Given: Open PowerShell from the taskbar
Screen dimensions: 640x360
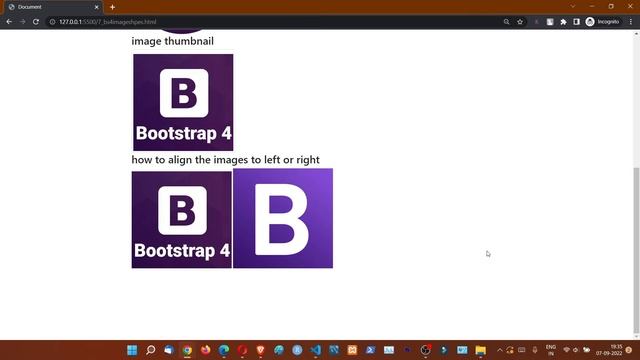Looking at the screenshot, I should click(371, 350).
